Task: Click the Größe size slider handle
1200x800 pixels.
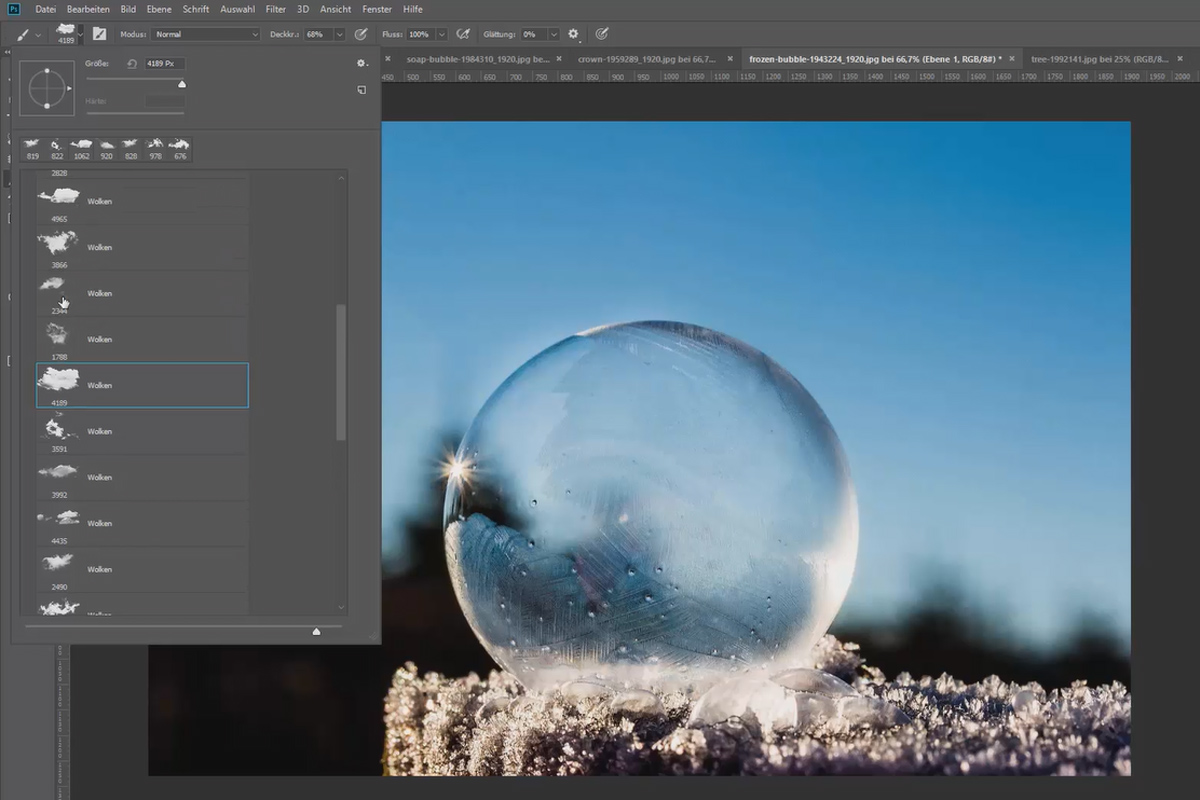Action: (x=181, y=84)
